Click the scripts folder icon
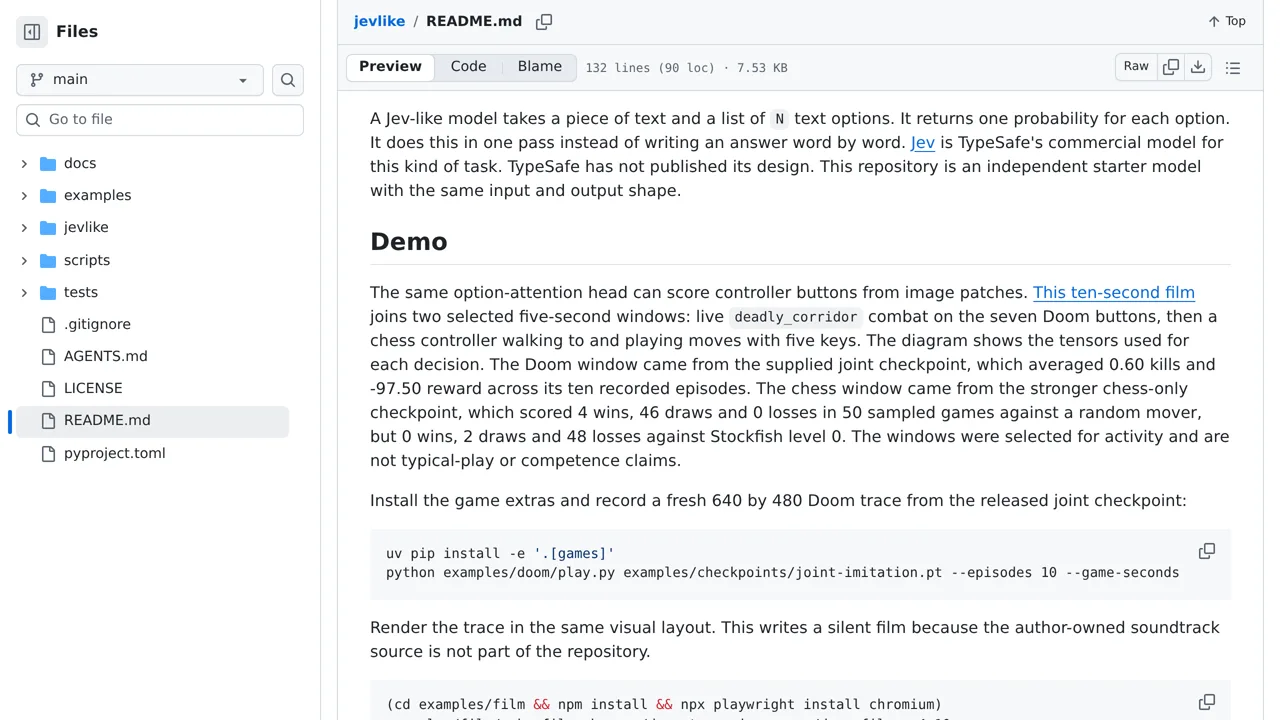This screenshot has width=1280, height=720. click(x=48, y=260)
